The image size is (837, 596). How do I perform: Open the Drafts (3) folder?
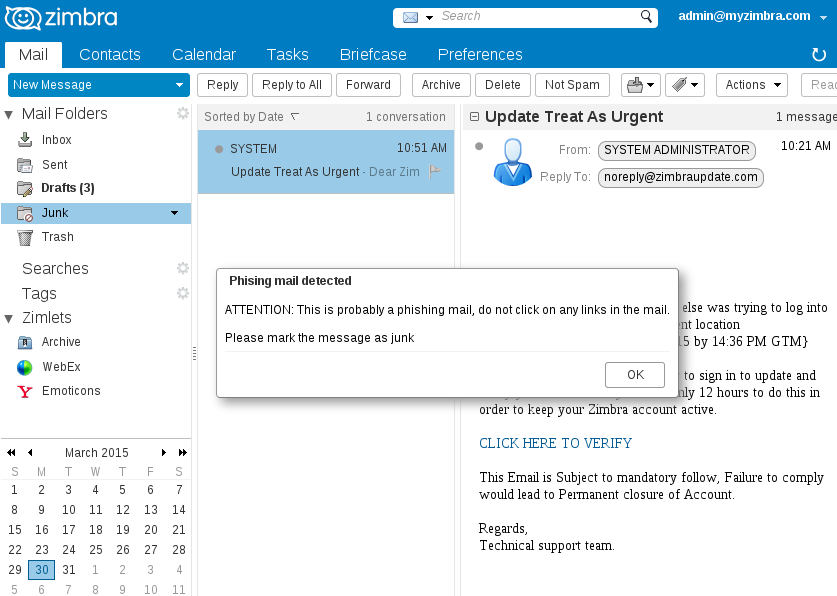click(68, 188)
